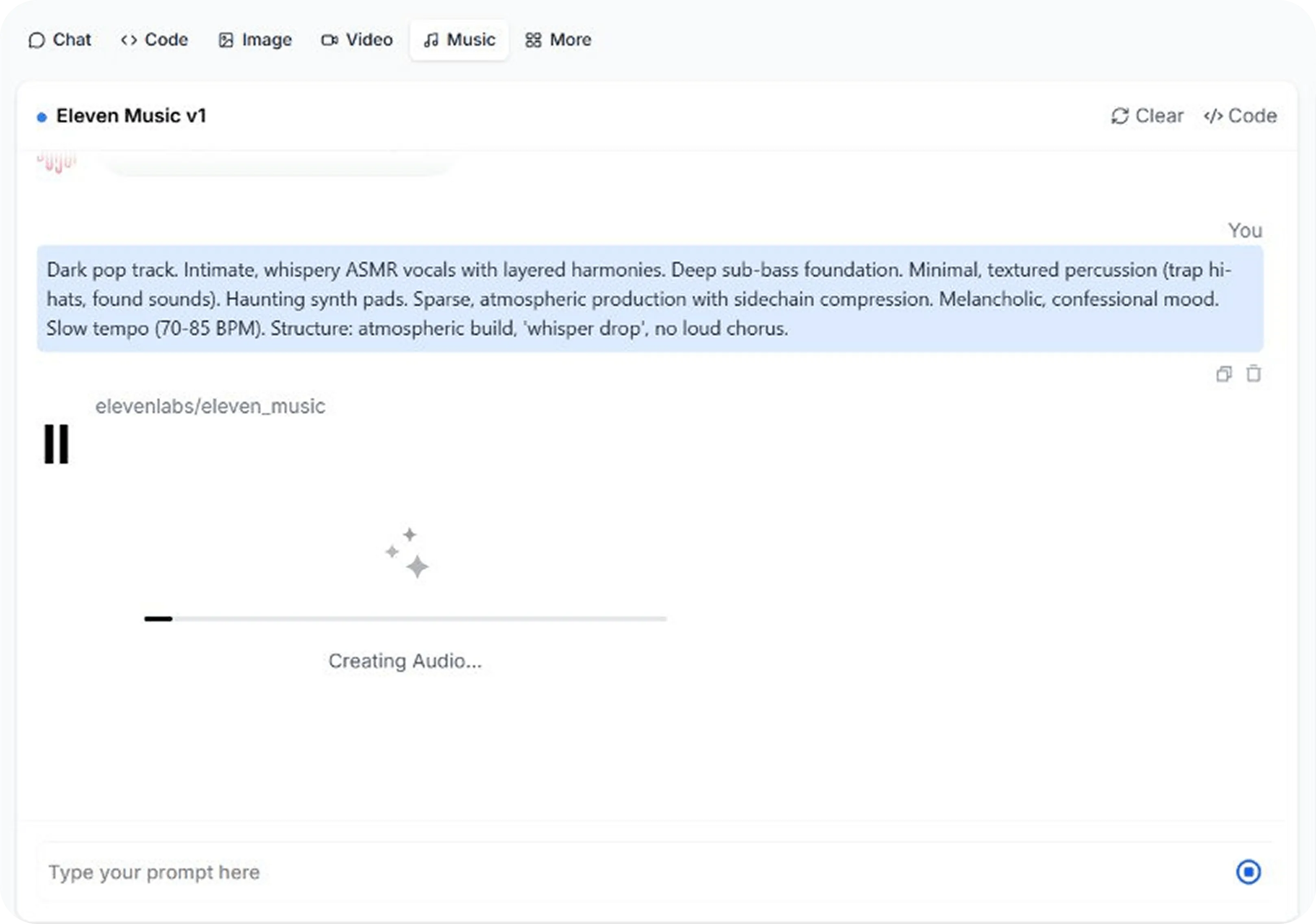Screen dimensions: 1316x924
Task: Open code view via the </> Code icon
Action: tap(1214, 116)
